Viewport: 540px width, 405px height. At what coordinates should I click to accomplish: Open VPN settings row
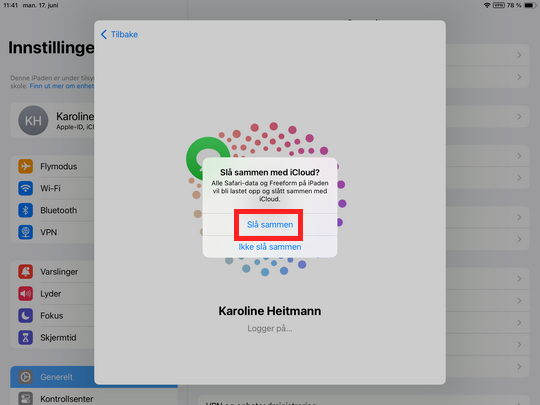pos(52,232)
